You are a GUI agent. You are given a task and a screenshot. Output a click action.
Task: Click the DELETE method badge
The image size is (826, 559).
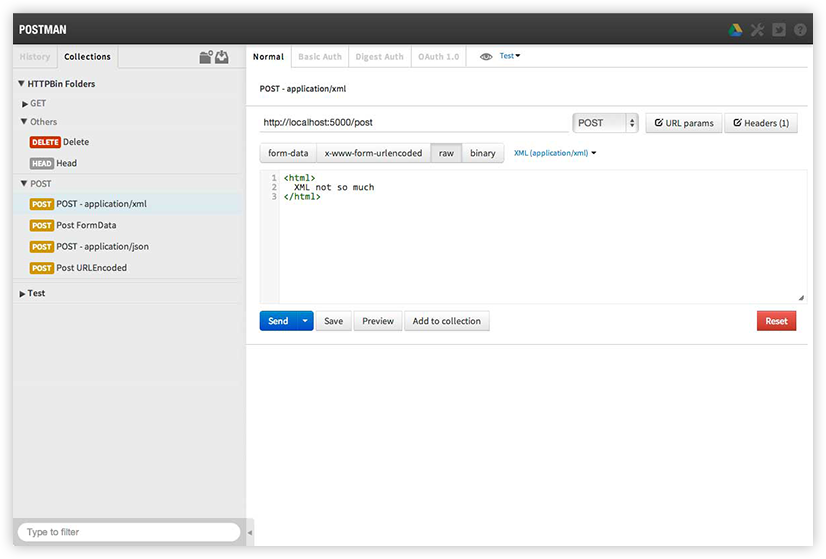(x=45, y=142)
